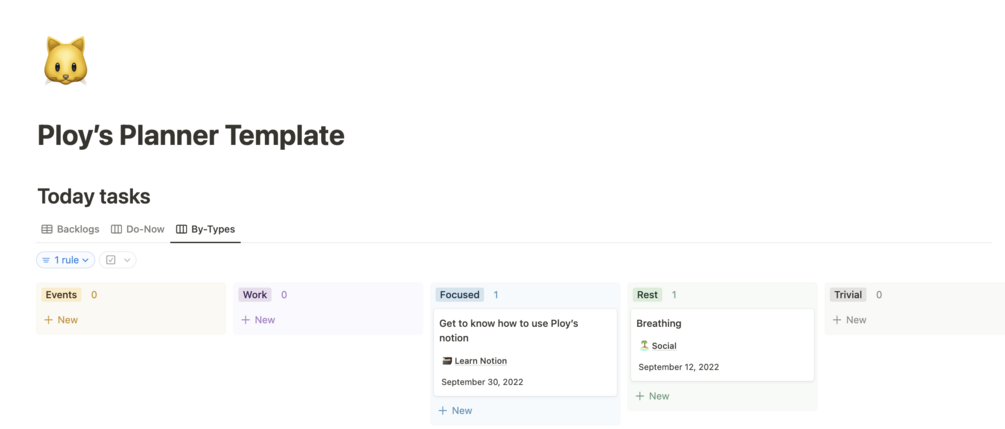
Task: Click the cat emoji page icon
Action: pyautogui.click(x=65, y=61)
